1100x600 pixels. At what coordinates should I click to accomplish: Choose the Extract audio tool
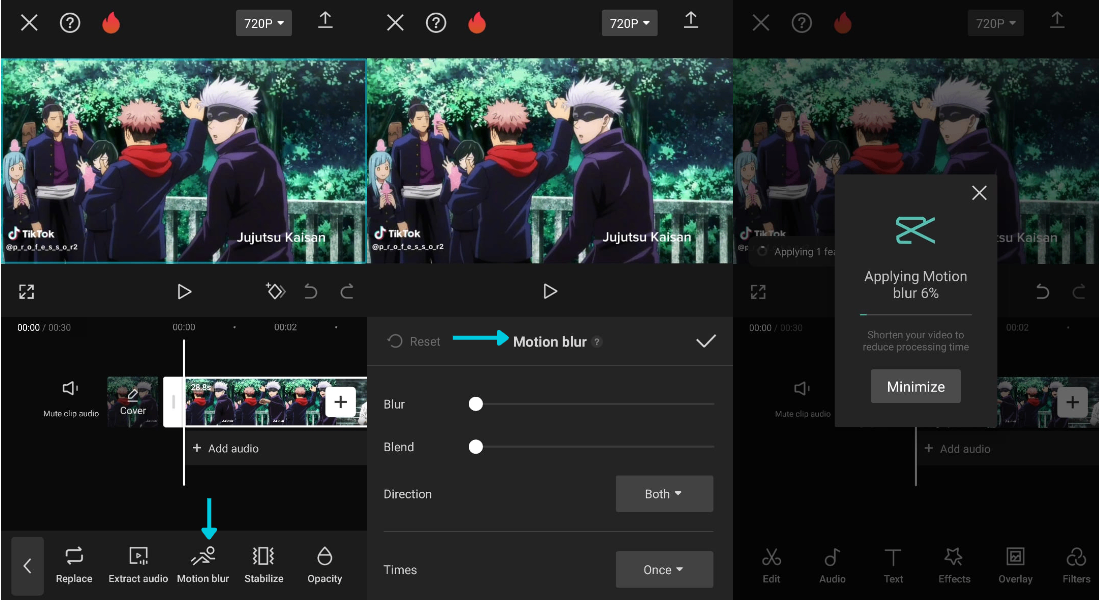tap(138, 566)
